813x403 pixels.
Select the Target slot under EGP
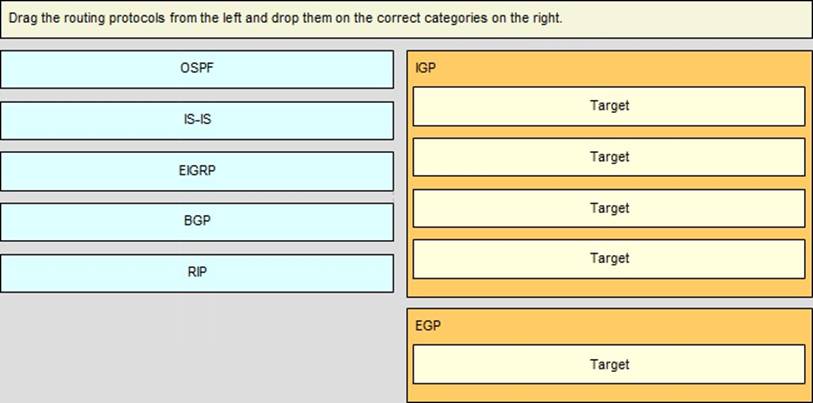(x=608, y=365)
